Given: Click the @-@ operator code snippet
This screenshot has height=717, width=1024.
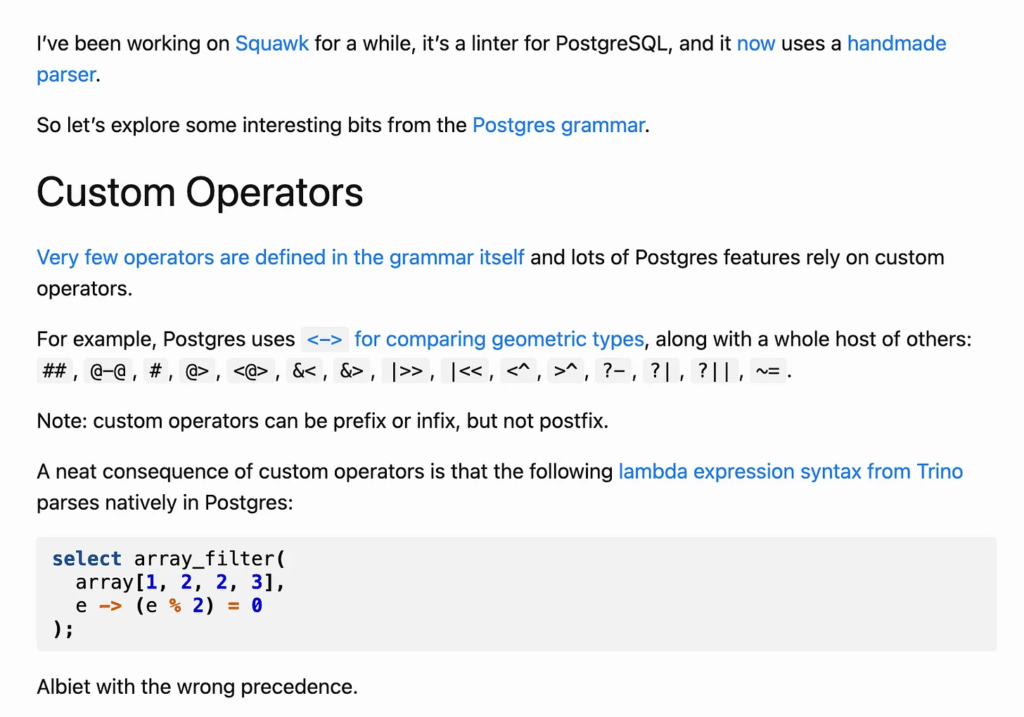Looking at the screenshot, I should 108,371.
